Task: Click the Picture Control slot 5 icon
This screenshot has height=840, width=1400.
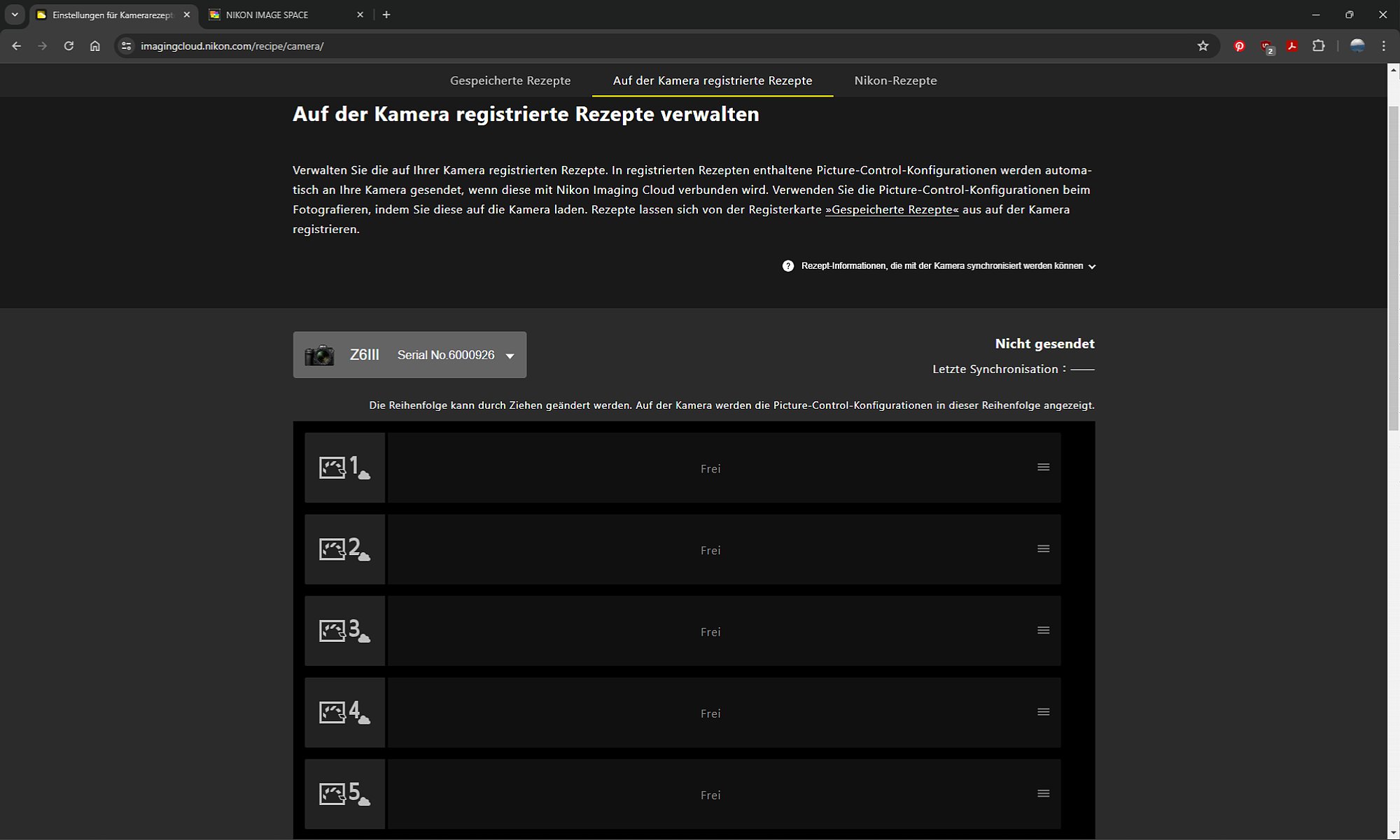Action: coord(344,794)
